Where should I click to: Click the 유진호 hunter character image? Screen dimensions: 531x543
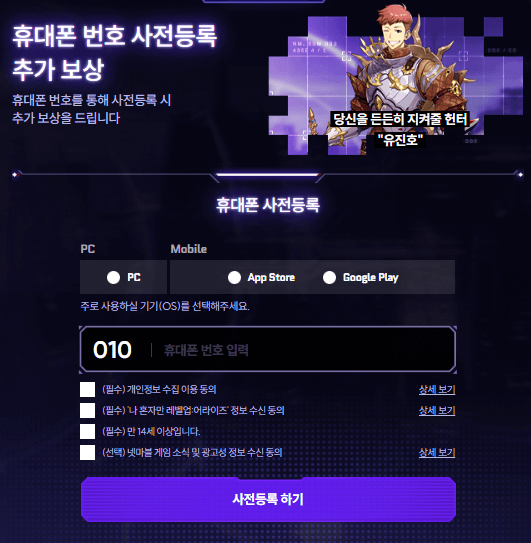396,81
